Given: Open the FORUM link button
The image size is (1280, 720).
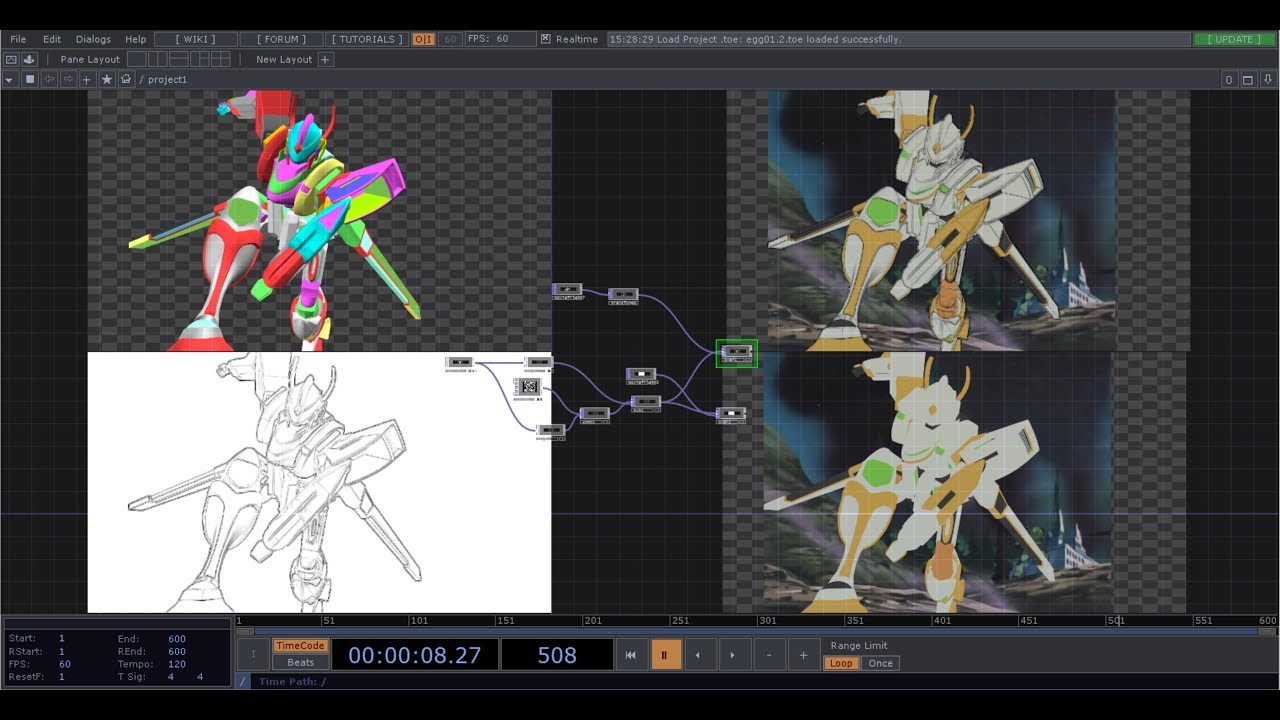Looking at the screenshot, I should (281, 39).
